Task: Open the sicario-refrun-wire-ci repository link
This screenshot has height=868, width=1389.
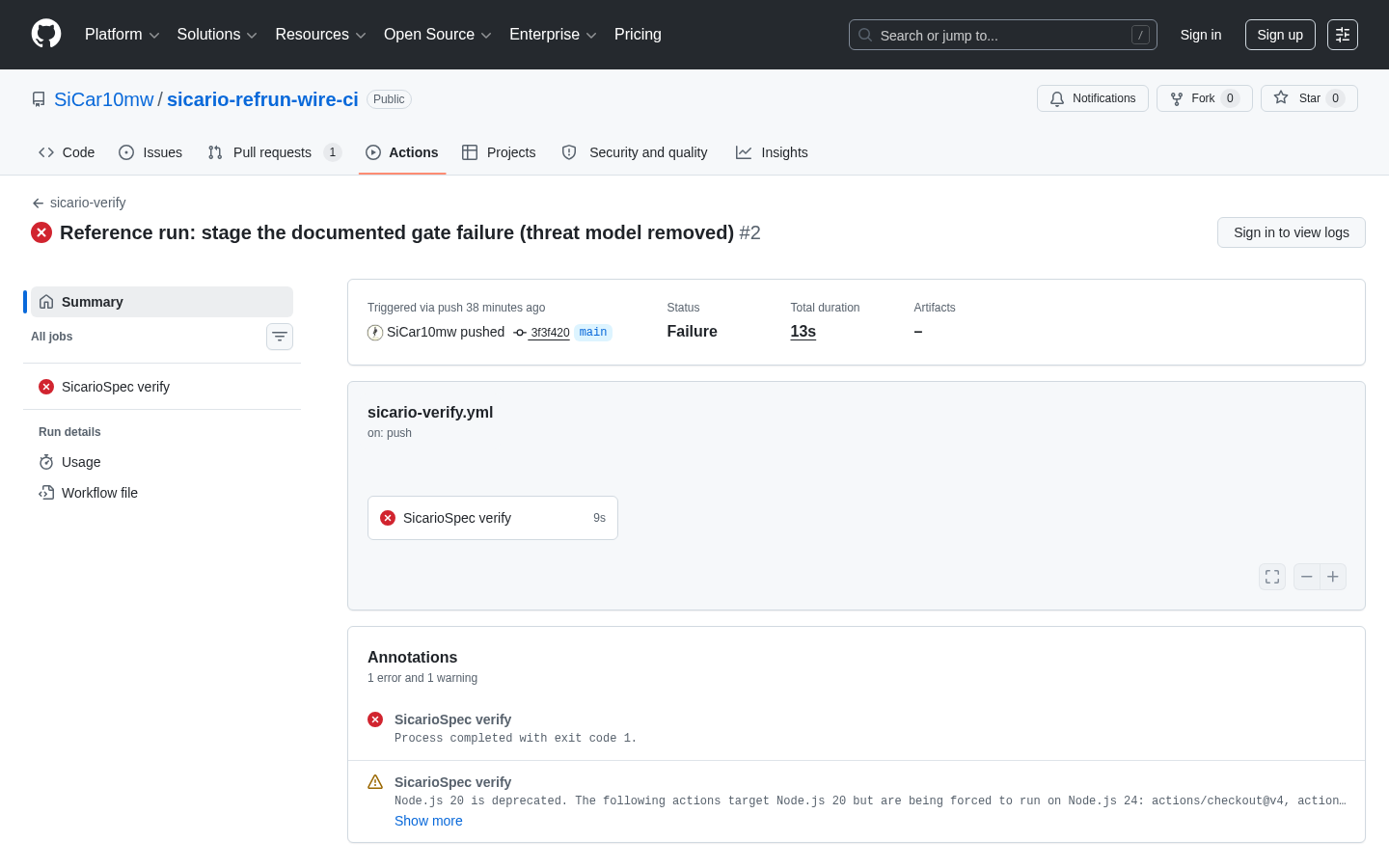Action: coord(262,99)
